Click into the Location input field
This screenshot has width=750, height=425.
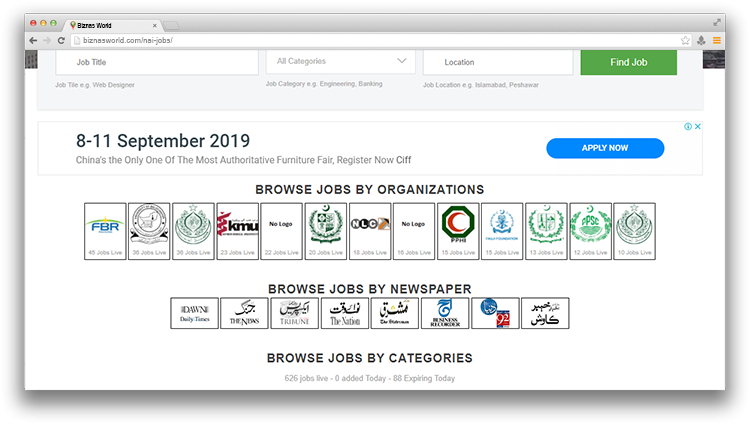[x=497, y=62]
